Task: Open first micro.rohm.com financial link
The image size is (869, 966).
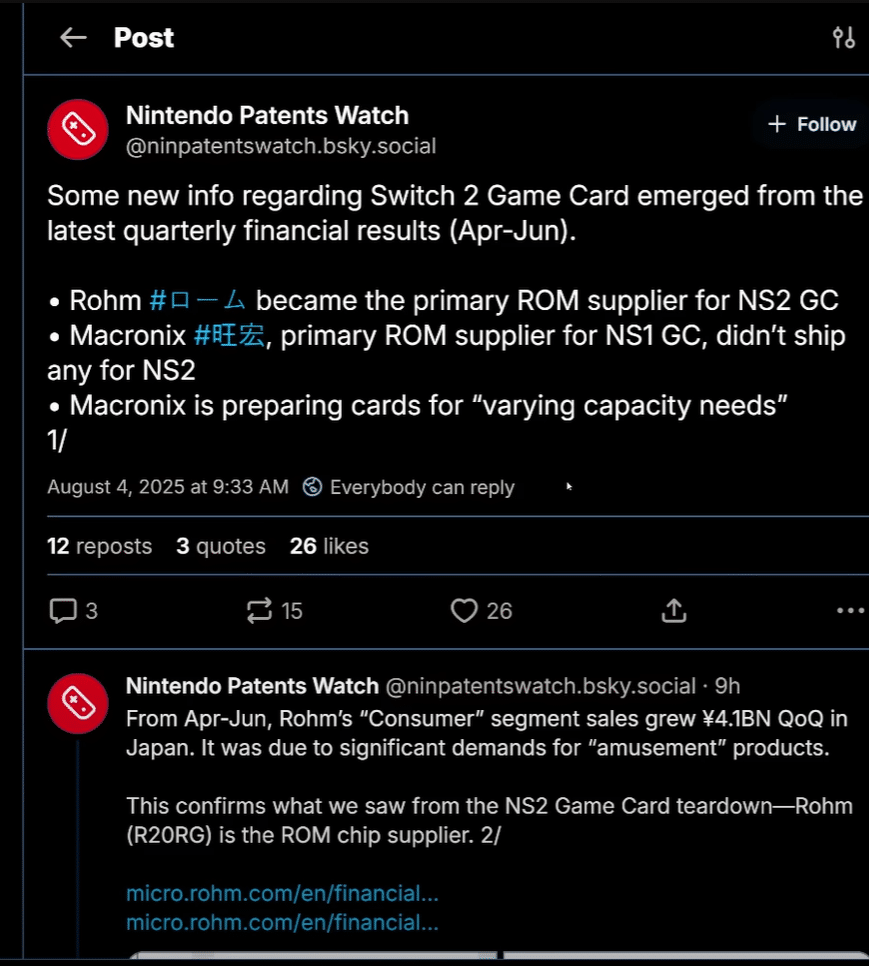Action: click(282, 893)
